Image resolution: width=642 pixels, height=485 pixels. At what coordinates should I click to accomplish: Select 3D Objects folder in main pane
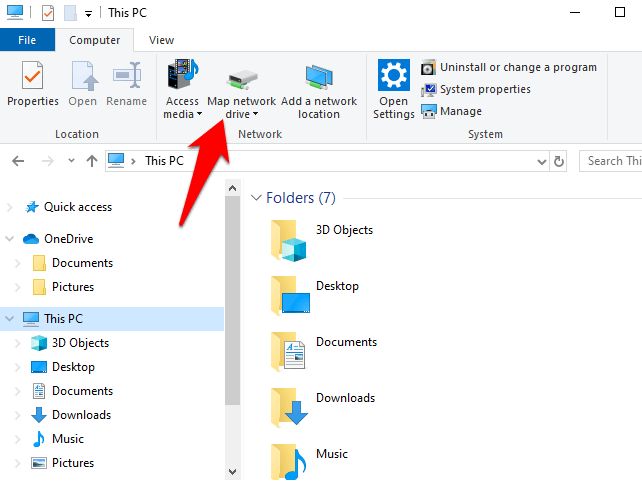[x=323, y=241]
